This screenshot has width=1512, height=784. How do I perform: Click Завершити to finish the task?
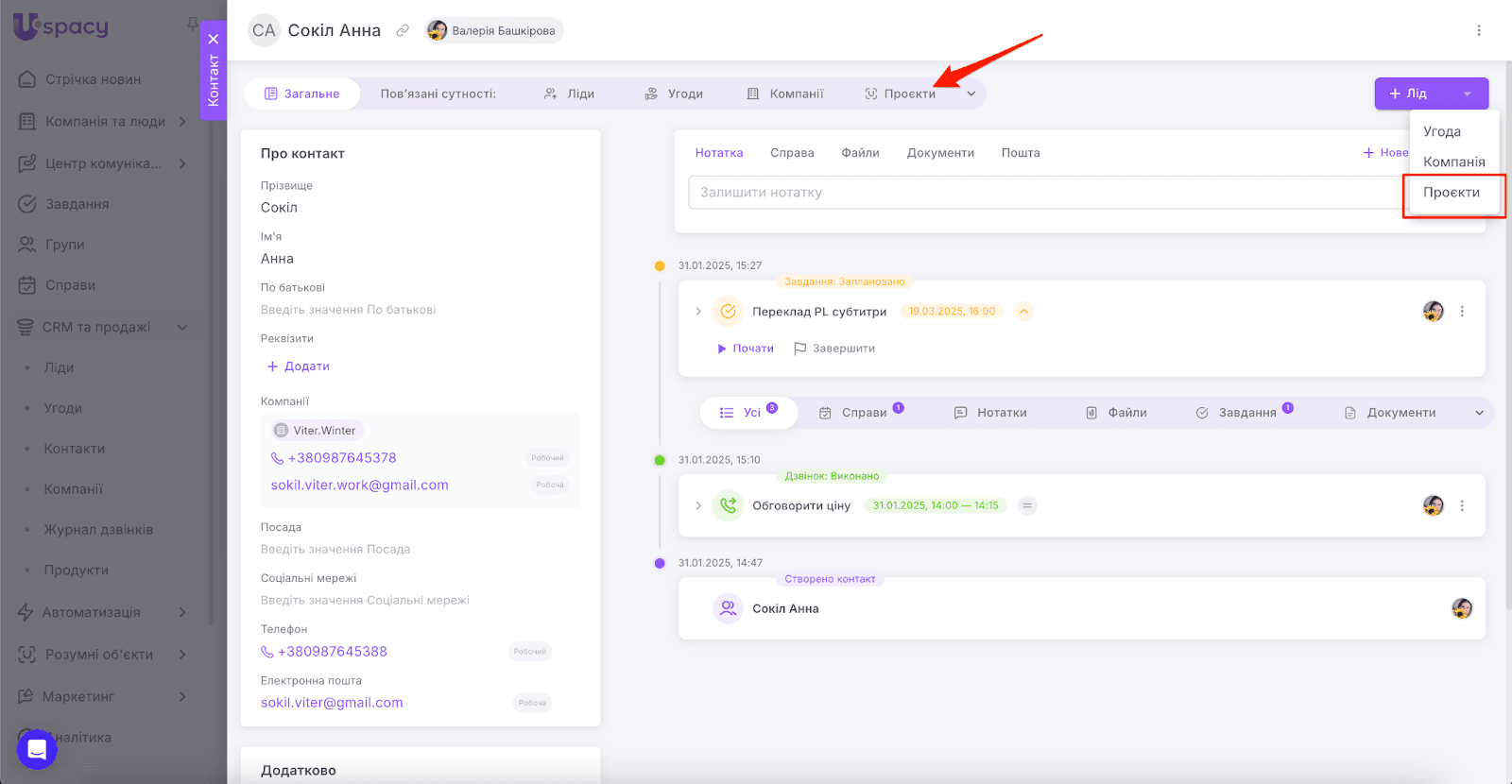(x=834, y=349)
